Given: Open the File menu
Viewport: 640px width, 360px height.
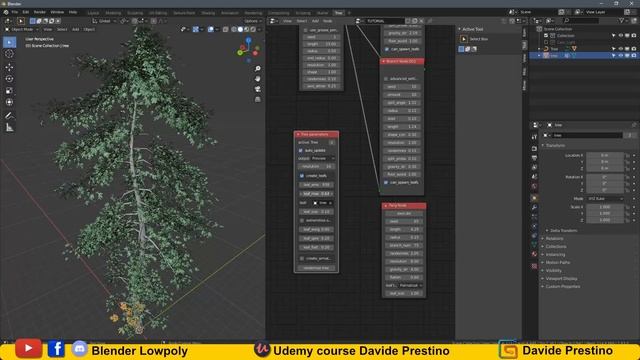Looking at the screenshot, I should 15,12.
